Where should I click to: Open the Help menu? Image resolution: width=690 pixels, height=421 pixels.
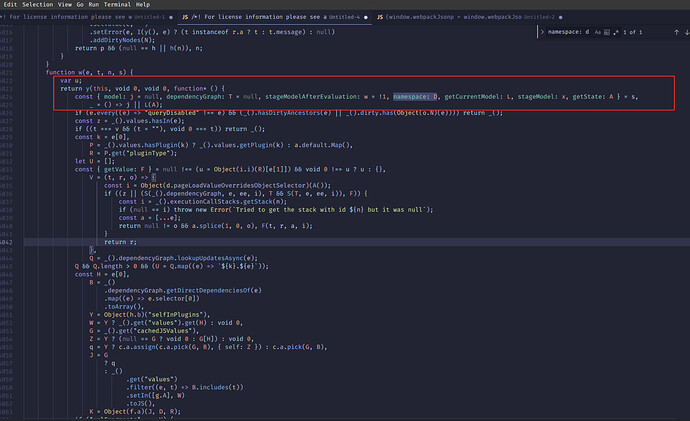[143, 4]
